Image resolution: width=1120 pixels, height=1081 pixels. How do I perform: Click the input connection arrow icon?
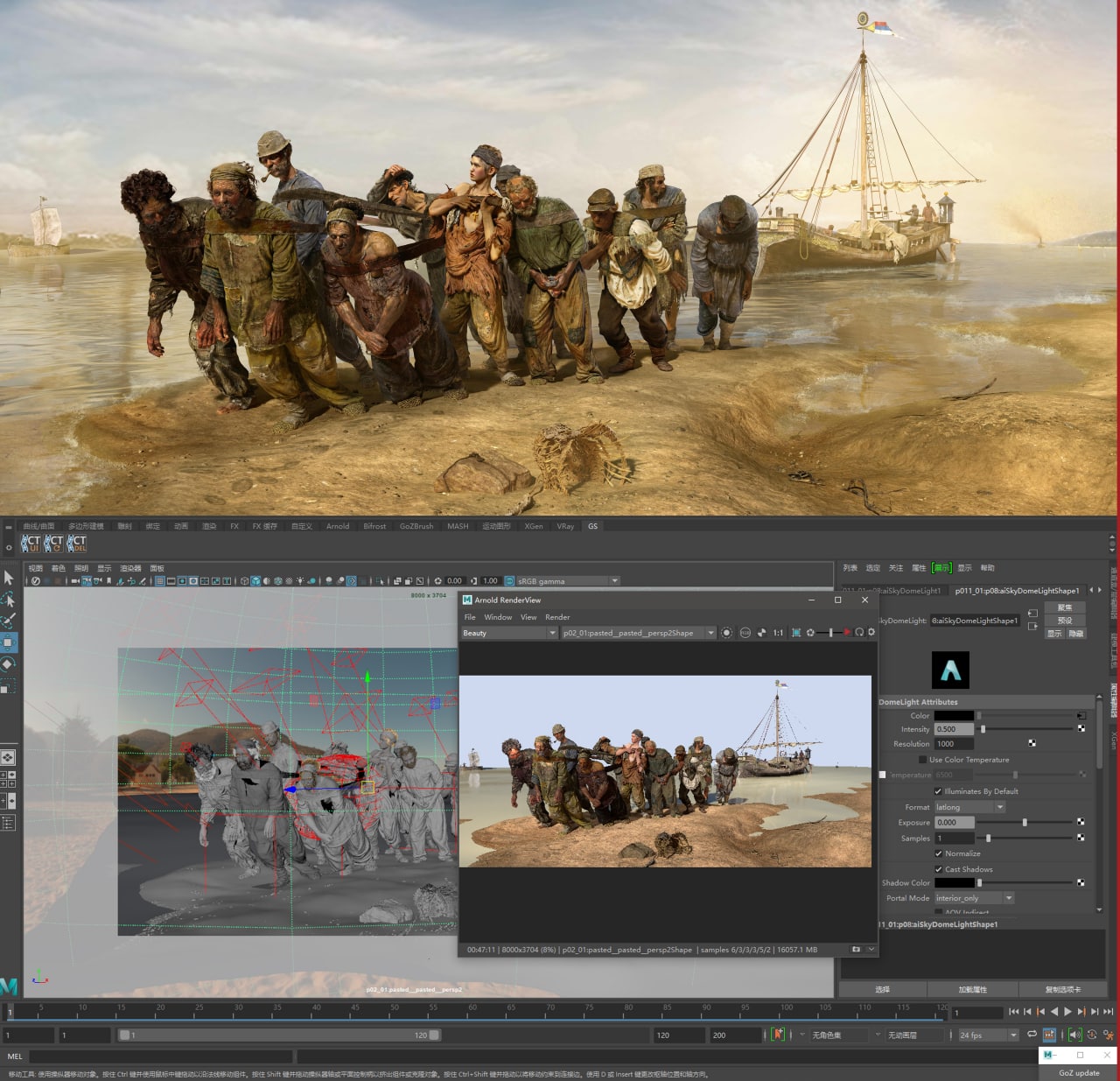click(x=1032, y=613)
